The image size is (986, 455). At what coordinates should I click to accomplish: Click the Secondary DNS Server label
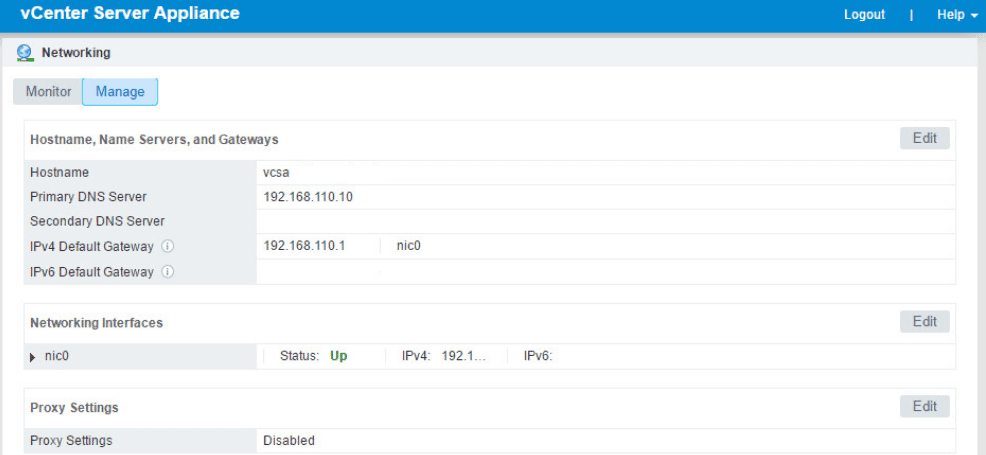(97, 221)
